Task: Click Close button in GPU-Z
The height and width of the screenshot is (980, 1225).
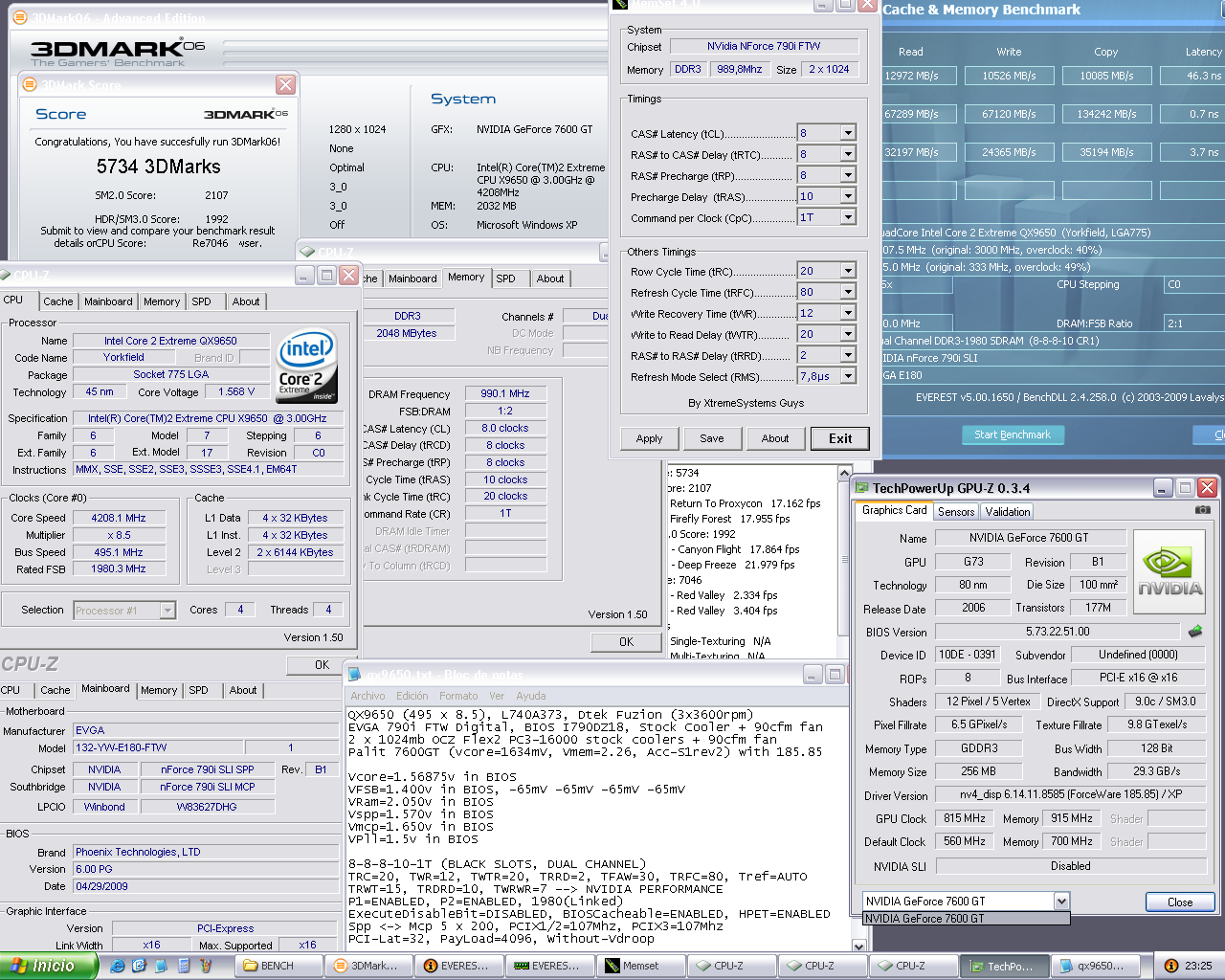Action: click(1180, 902)
